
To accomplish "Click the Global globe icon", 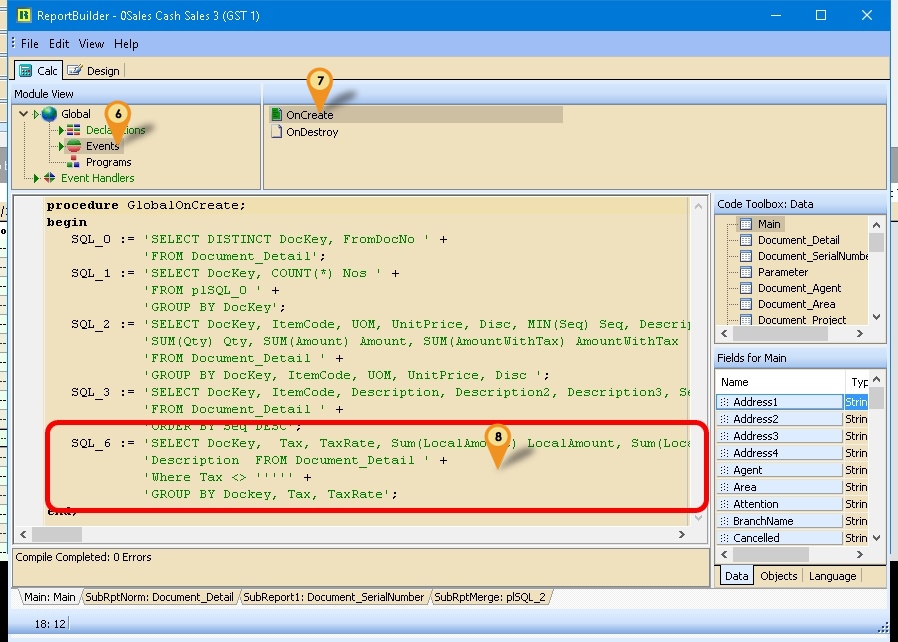I will [50, 114].
